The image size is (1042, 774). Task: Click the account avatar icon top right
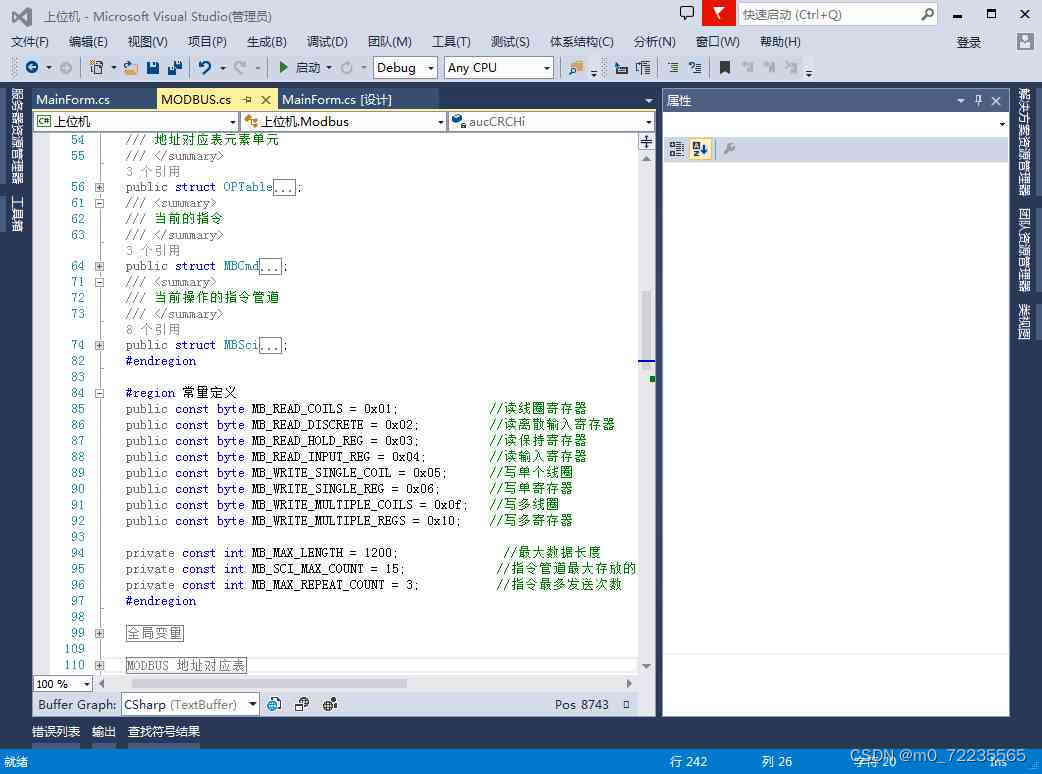point(1025,42)
